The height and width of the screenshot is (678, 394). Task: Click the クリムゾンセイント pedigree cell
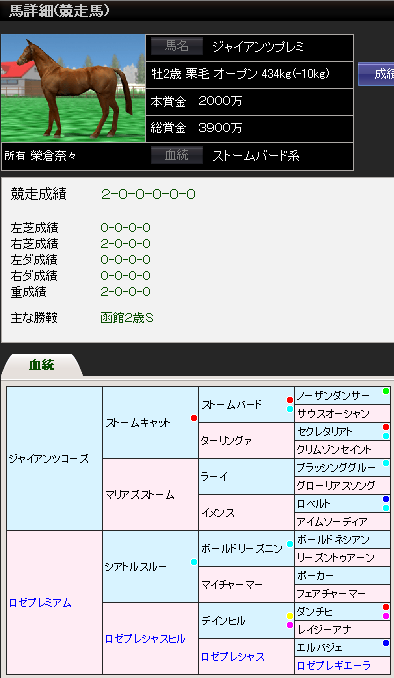coord(343,450)
